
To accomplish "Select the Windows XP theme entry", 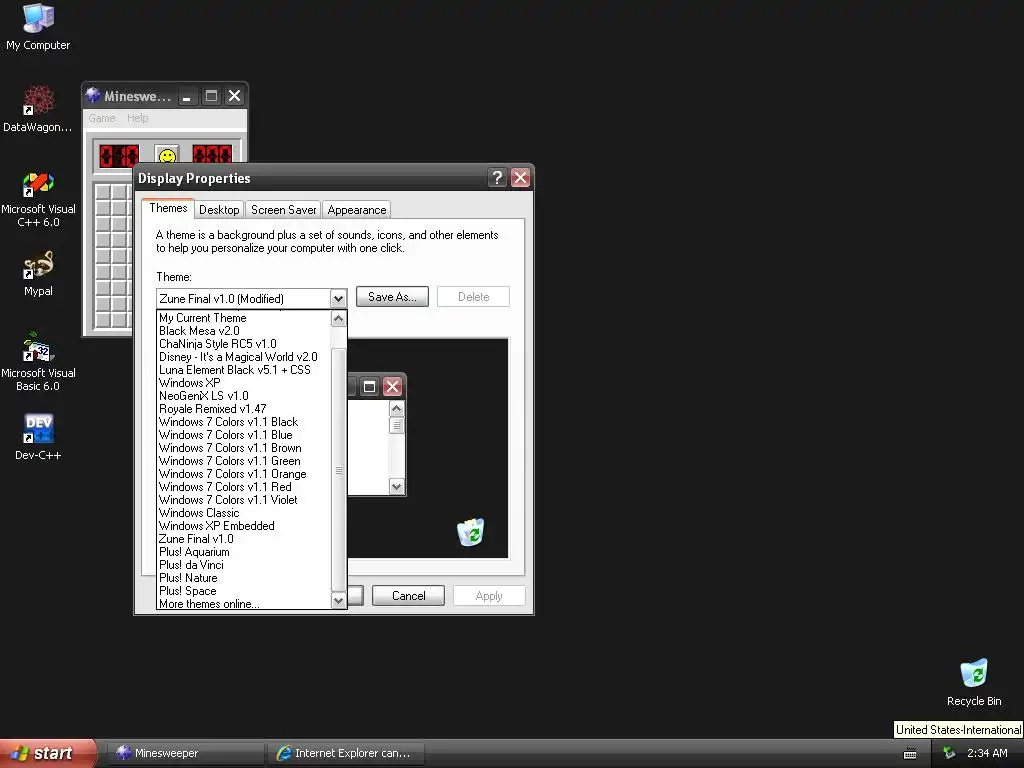I will click(244, 383).
